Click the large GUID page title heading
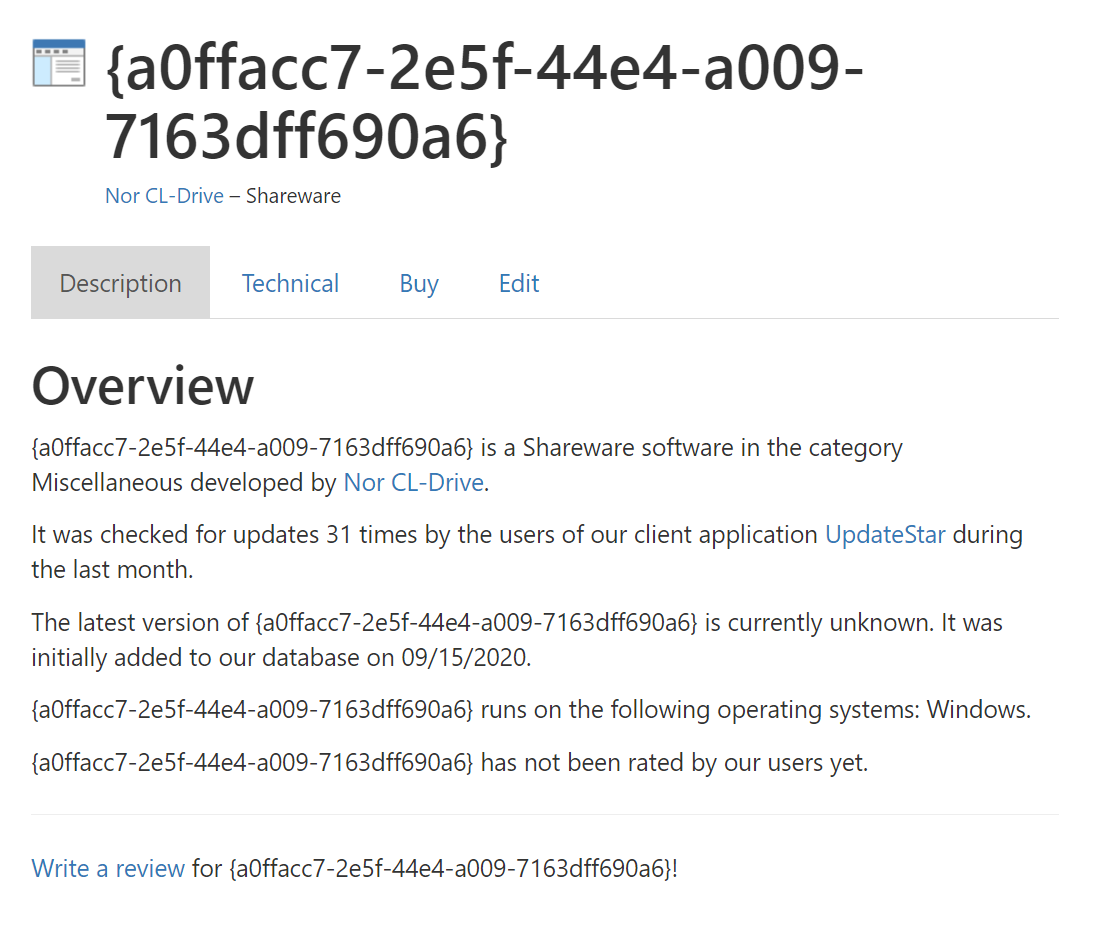The width and height of the screenshot is (1100, 940). pos(484,101)
